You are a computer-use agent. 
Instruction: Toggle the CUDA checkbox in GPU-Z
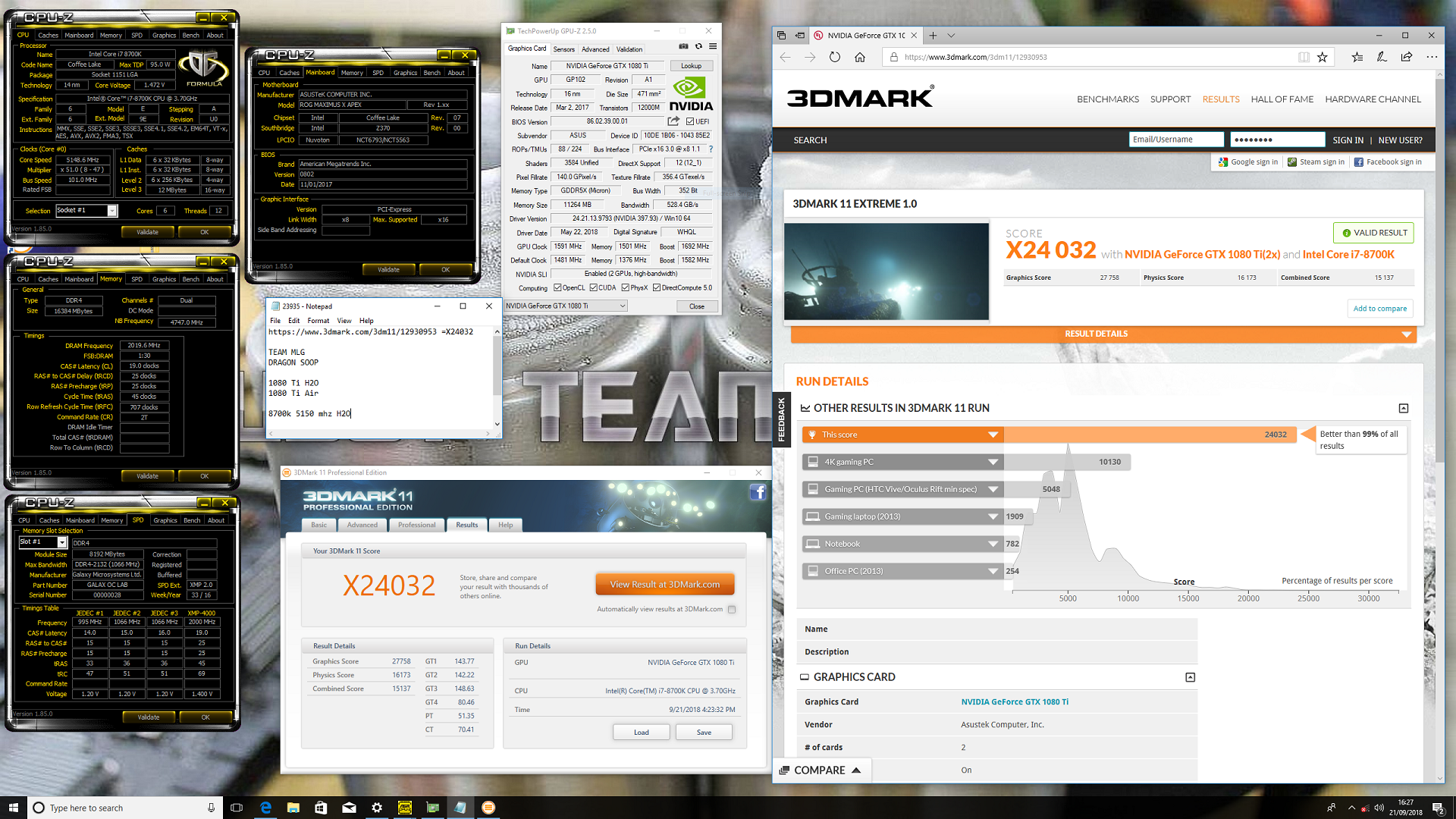[x=594, y=287]
